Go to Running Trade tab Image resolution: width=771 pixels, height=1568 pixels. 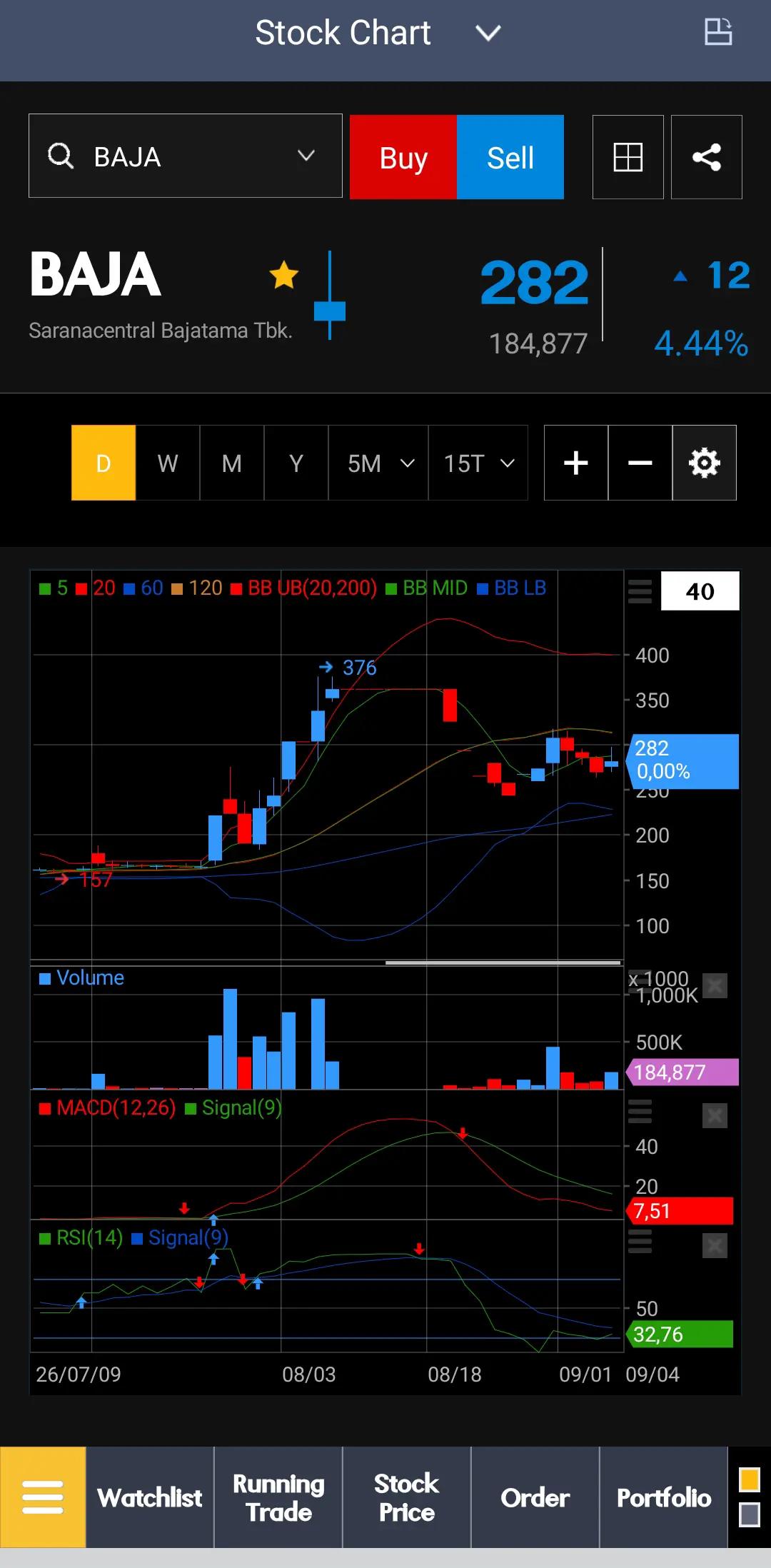tap(278, 1497)
